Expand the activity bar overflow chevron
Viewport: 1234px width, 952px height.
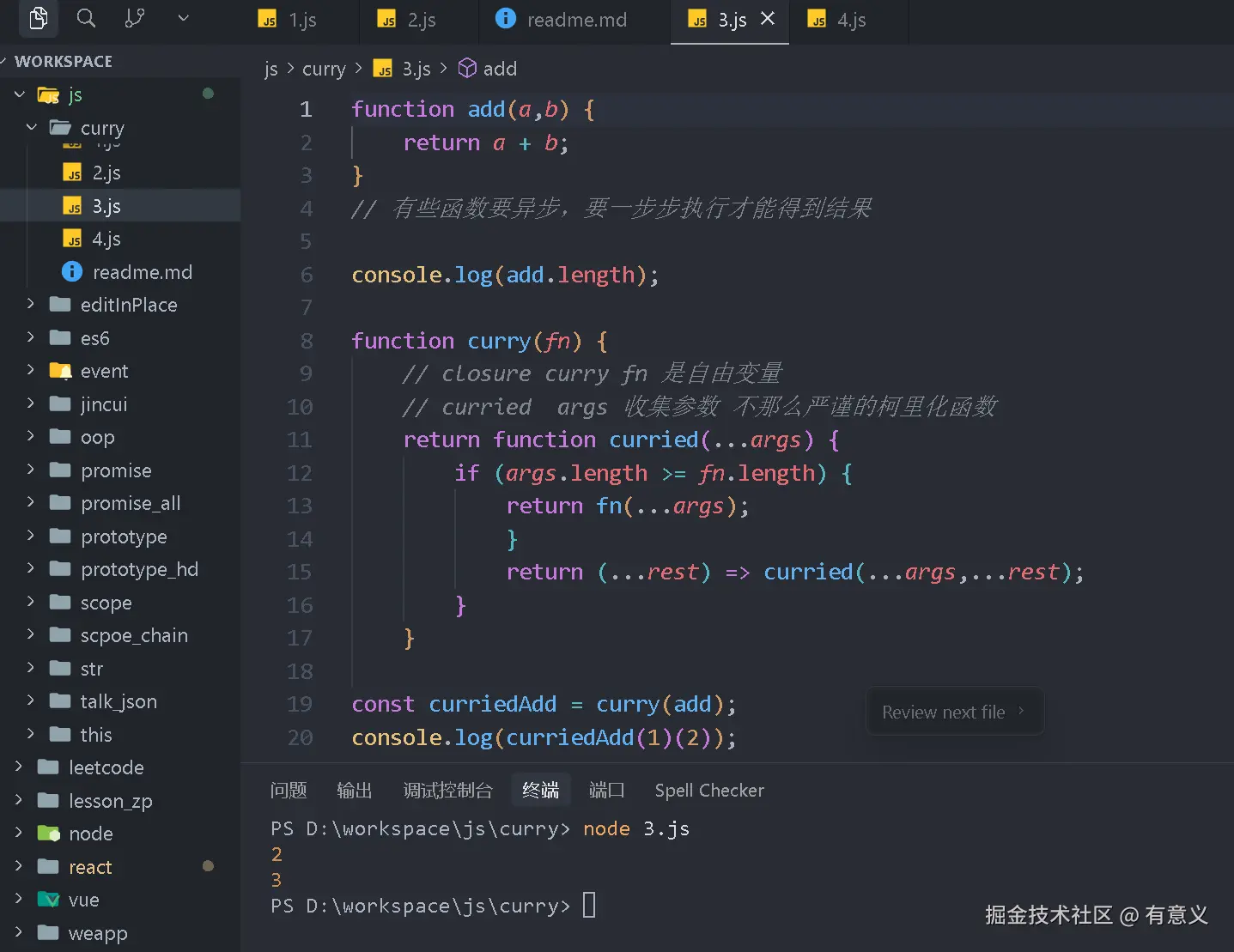(183, 18)
